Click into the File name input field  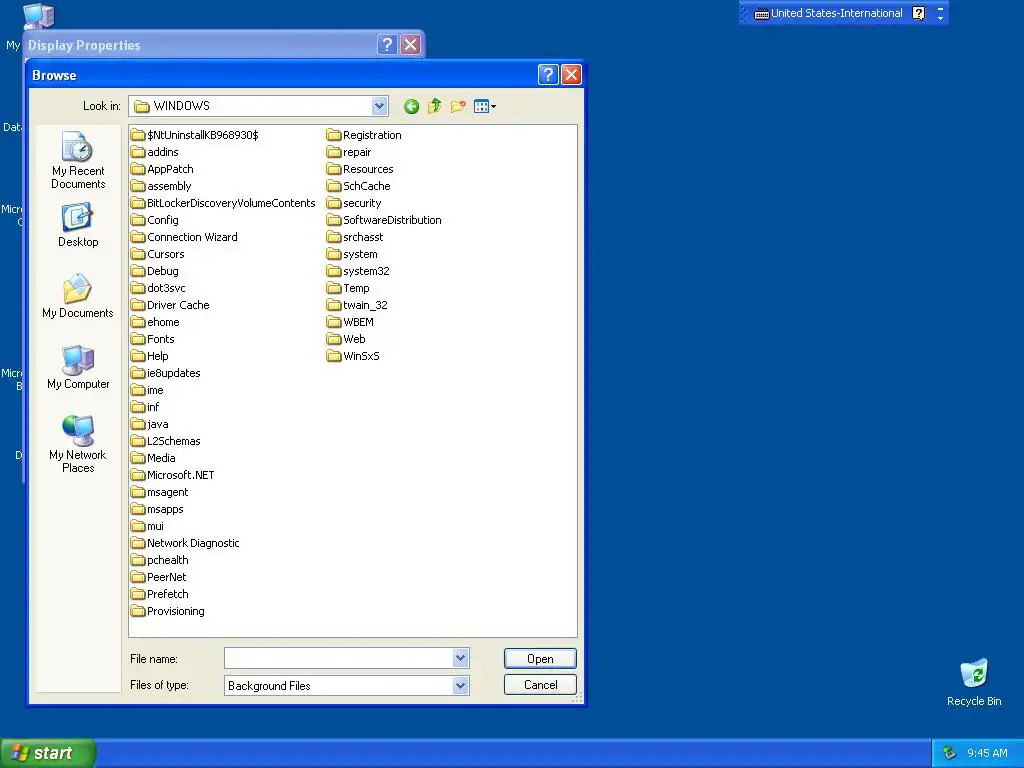pos(338,658)
